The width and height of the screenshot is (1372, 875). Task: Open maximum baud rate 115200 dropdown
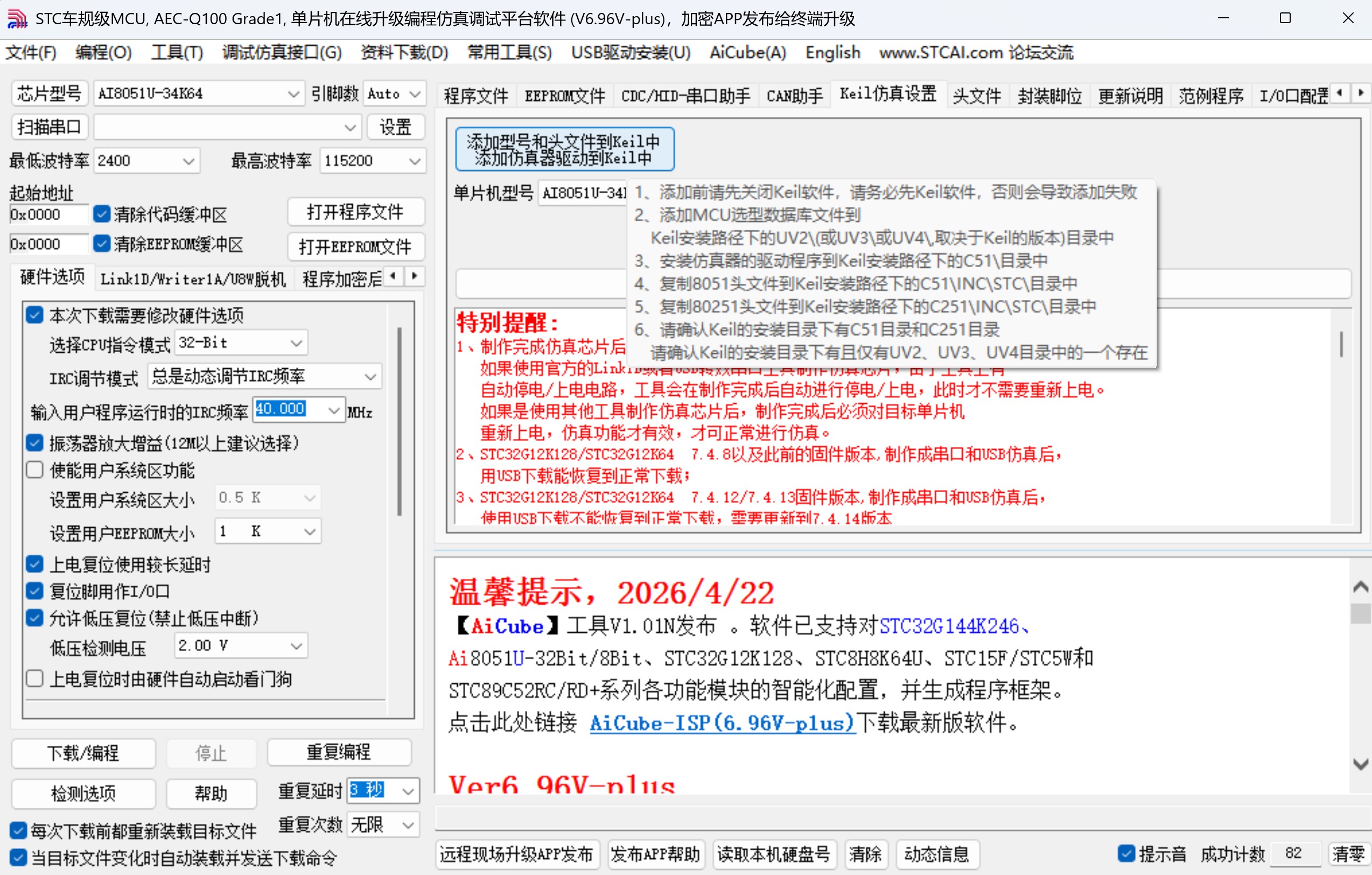click(x=373, y=160)
